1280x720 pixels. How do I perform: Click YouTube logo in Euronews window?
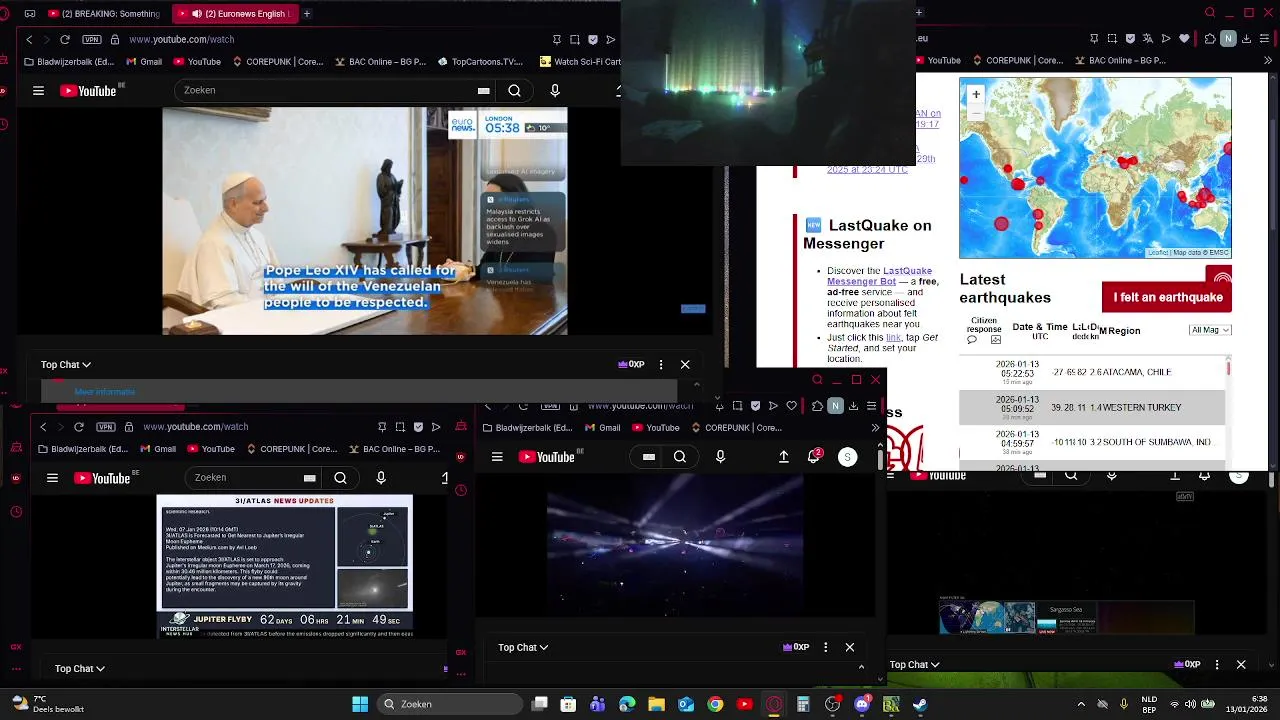click(x=90, y=91)
